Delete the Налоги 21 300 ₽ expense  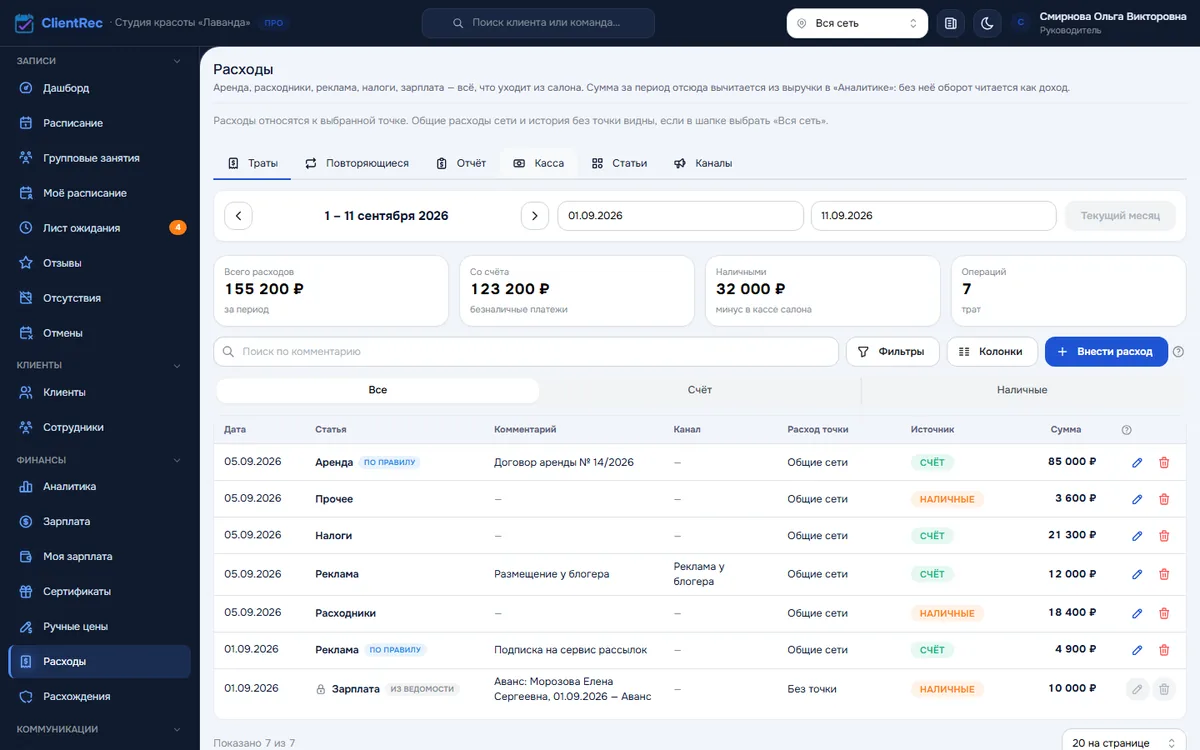pyautogui.click(x=1163, y=536)
